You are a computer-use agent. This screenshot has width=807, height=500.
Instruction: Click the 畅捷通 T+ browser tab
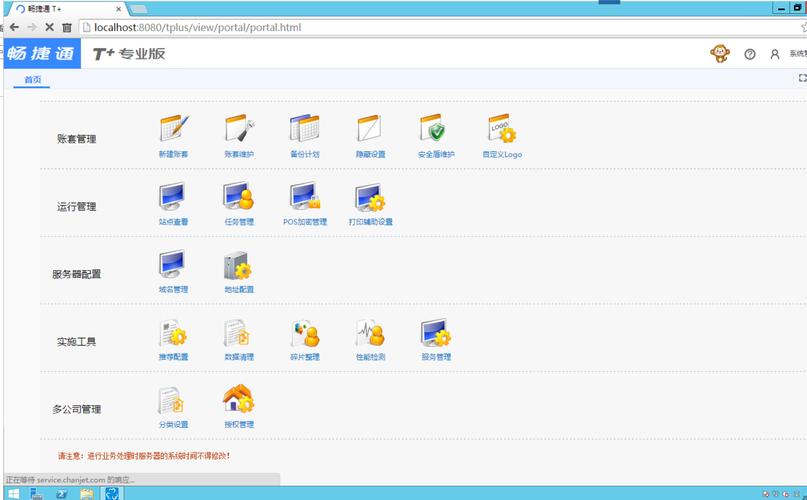click(x=60, y=8)
